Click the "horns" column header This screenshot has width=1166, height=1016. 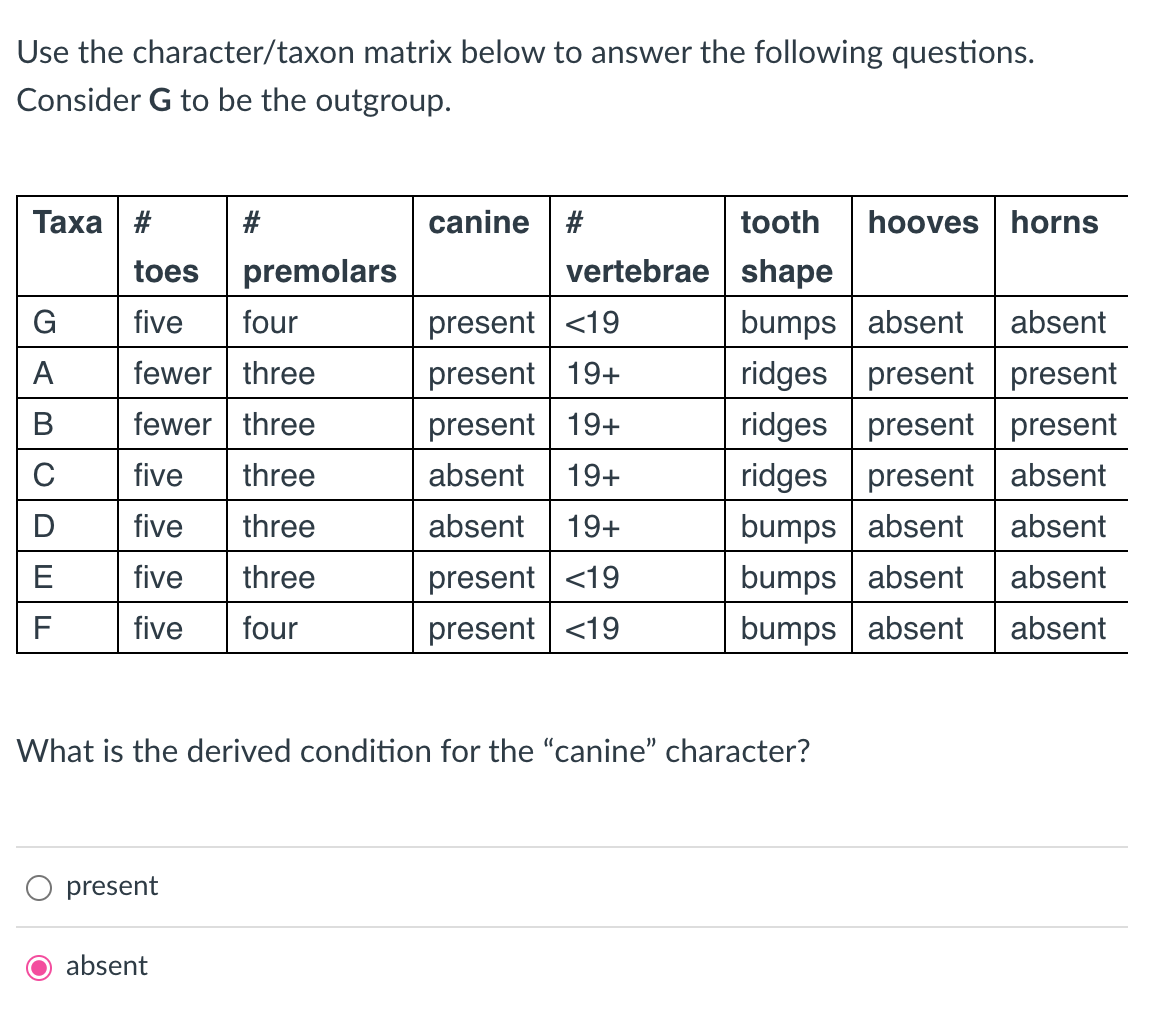(1053, 222)
